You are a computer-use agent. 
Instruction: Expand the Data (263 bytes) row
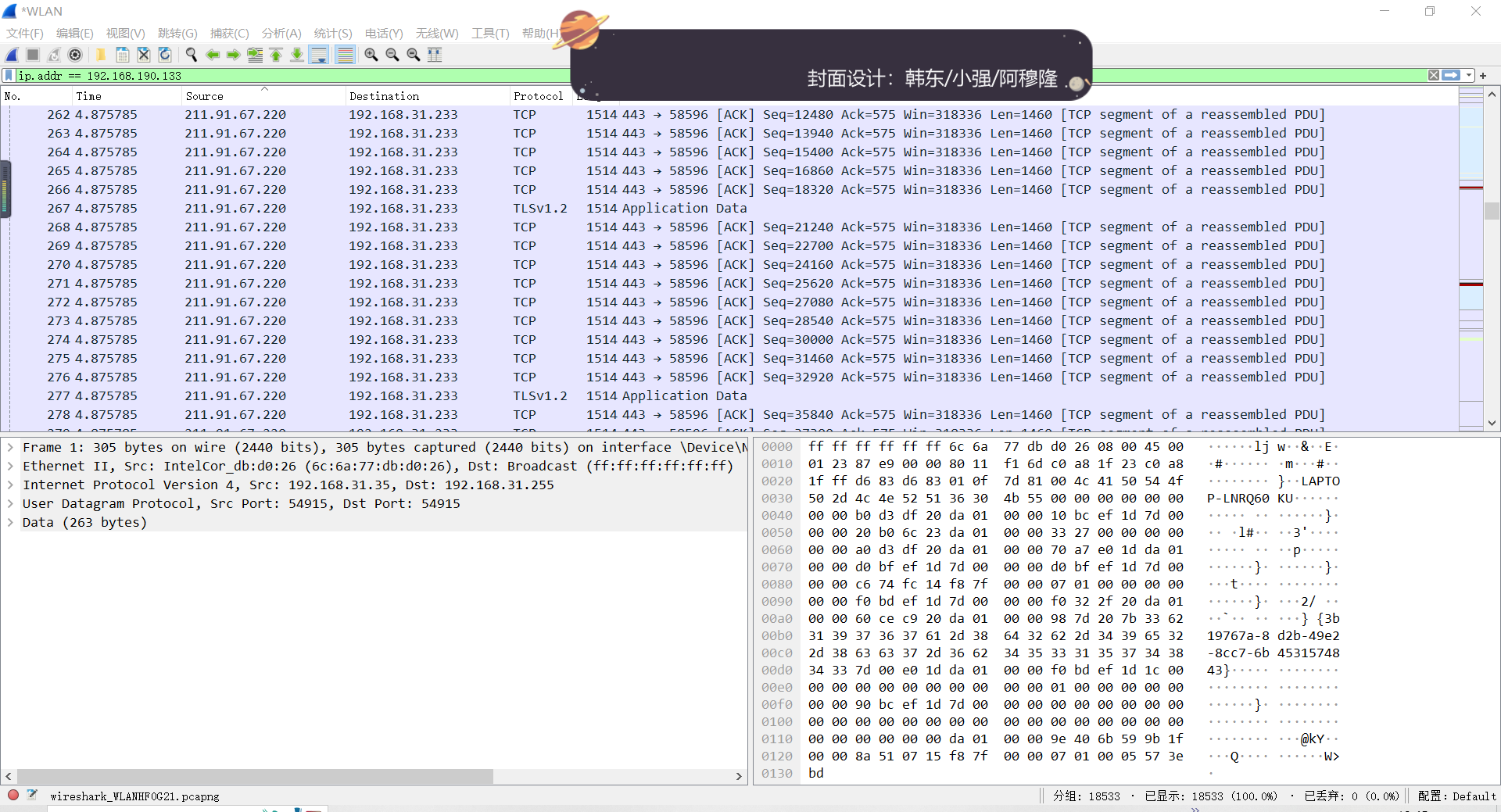(x=10, y=523)
